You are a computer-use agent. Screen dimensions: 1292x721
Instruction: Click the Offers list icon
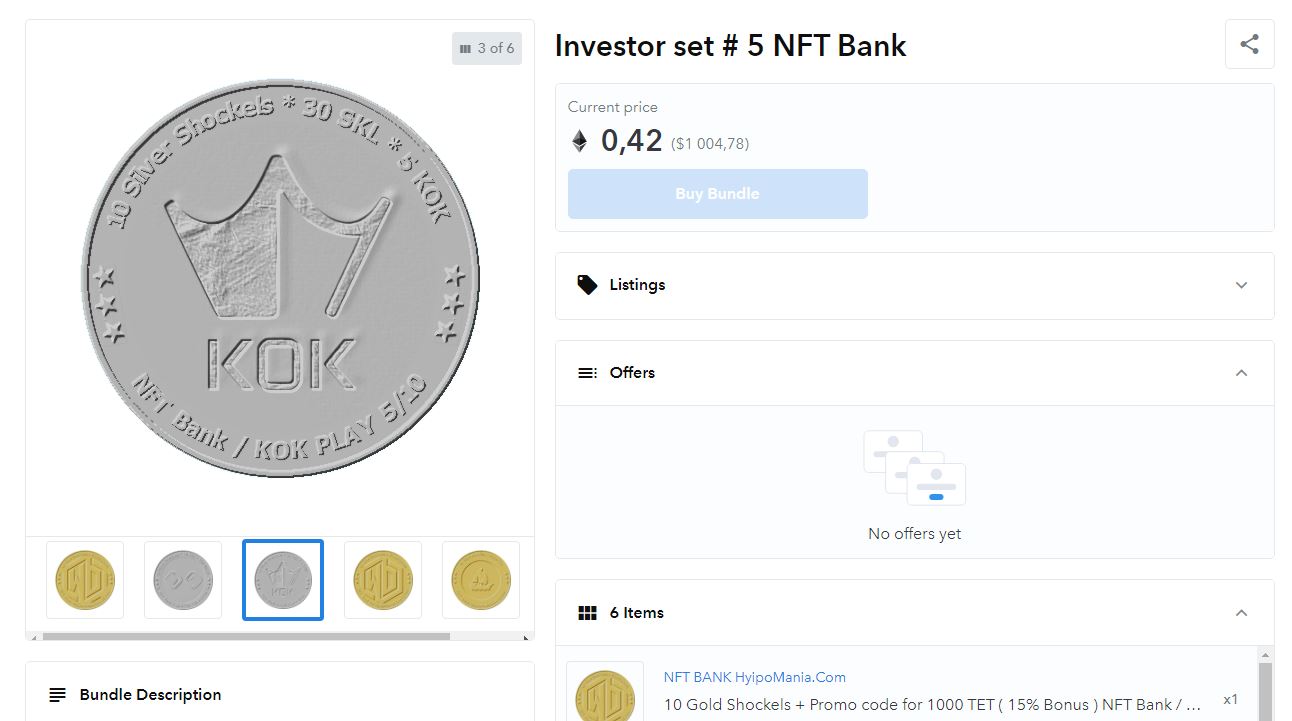point(587,373)
